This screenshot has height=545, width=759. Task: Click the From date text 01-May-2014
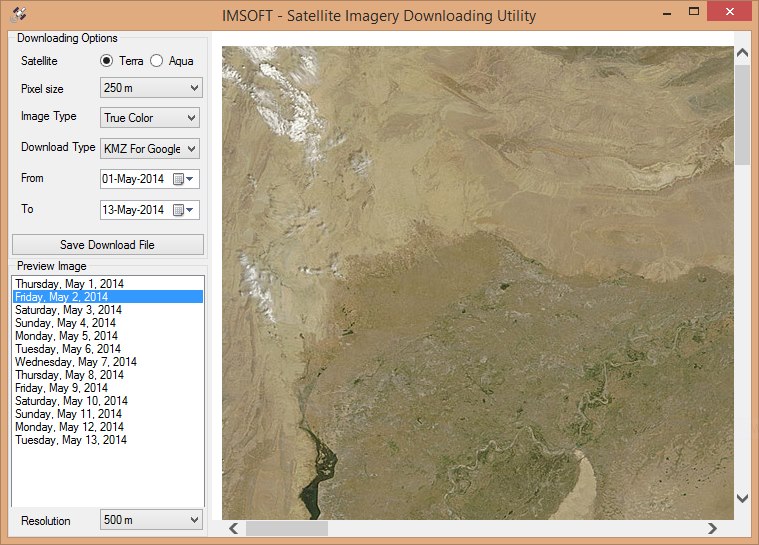(133, 179)
